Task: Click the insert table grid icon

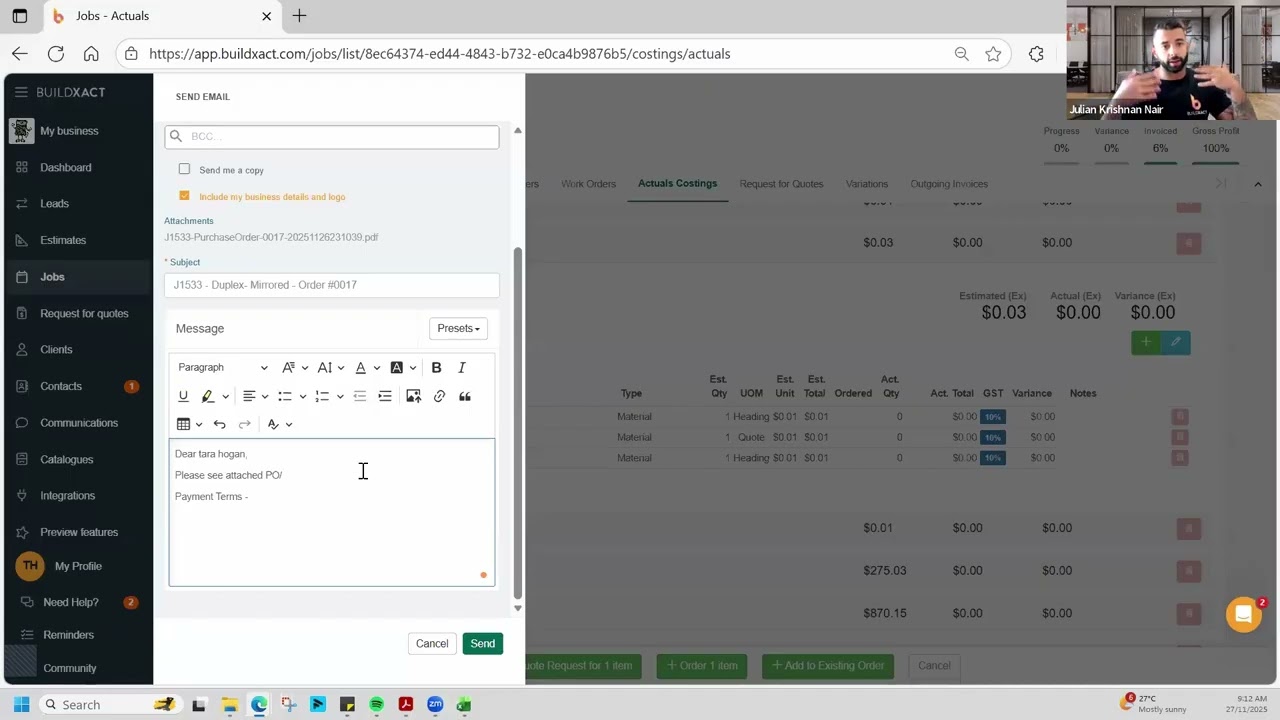Action: click(x=183, y=425)
